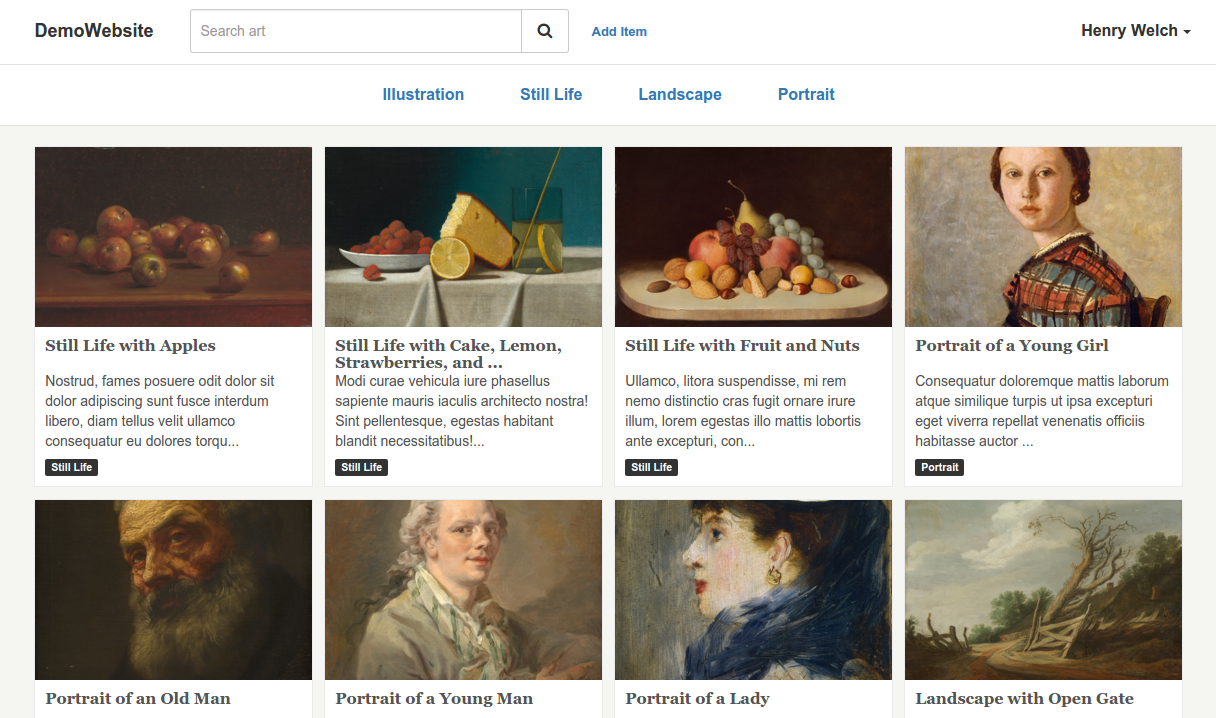This screenshot has width=1216, height=718.
Task: Click the Portrait of a Lady thumbnail
Action: pos(753,590)
